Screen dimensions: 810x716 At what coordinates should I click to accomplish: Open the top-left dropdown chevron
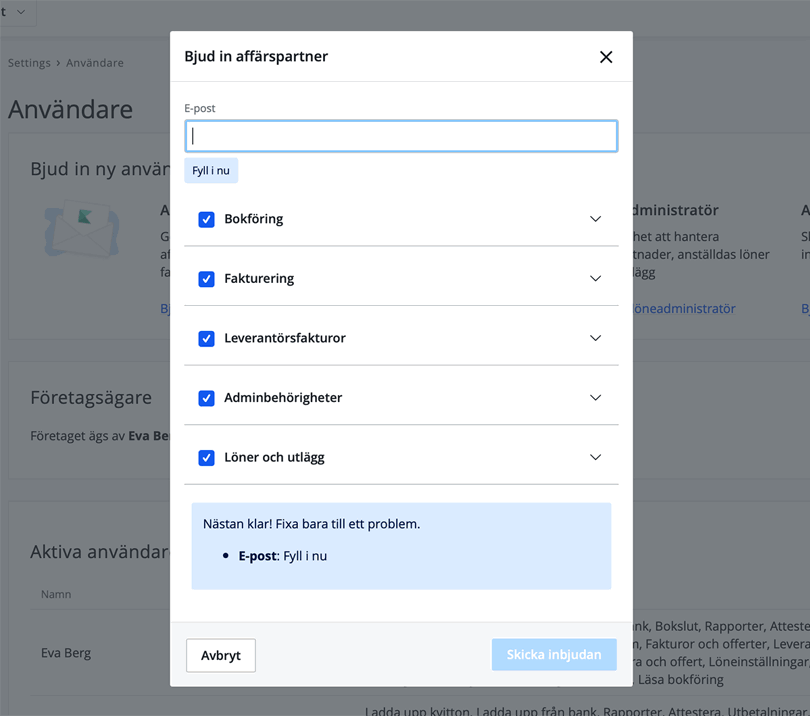point(21,11)
